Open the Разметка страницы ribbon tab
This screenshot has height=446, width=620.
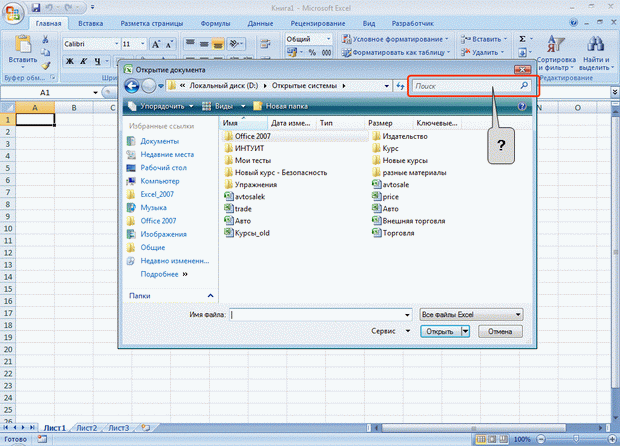(152, 23)
